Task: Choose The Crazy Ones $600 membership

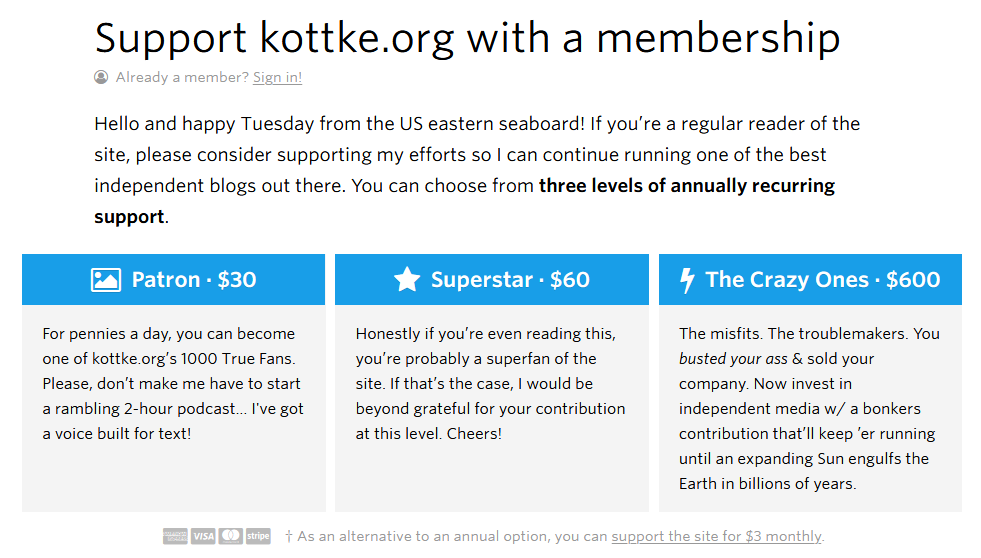Action: coord(810,280)
